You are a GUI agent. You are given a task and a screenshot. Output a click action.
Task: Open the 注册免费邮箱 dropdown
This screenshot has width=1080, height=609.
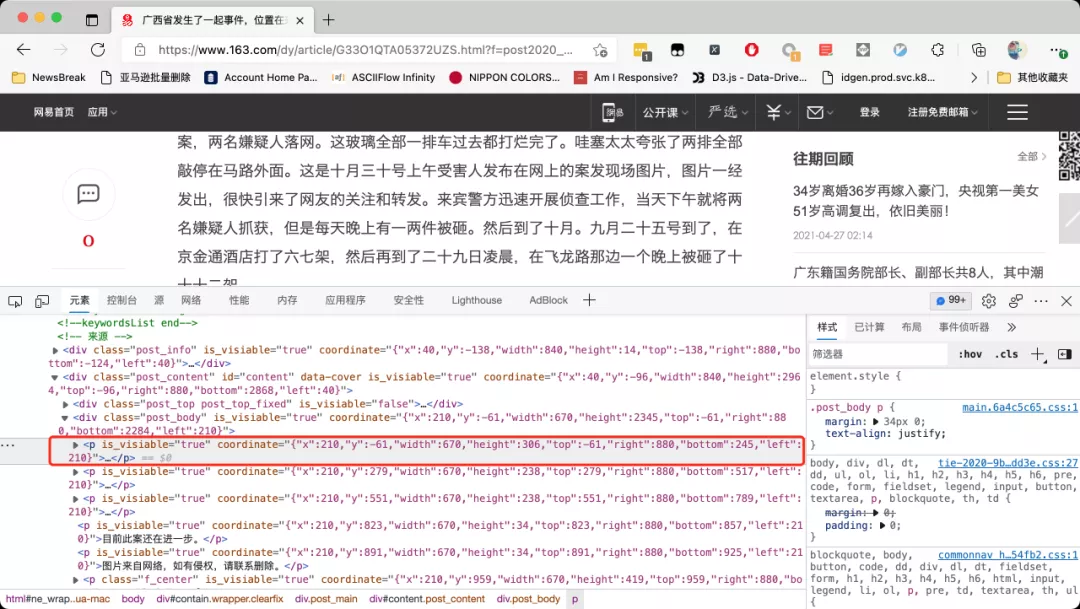[942, 112]
